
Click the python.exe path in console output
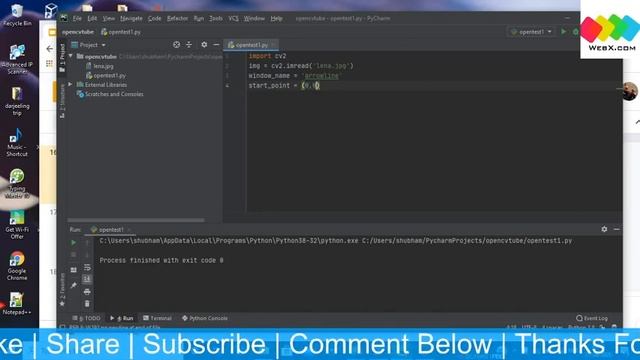pos(229,241)
